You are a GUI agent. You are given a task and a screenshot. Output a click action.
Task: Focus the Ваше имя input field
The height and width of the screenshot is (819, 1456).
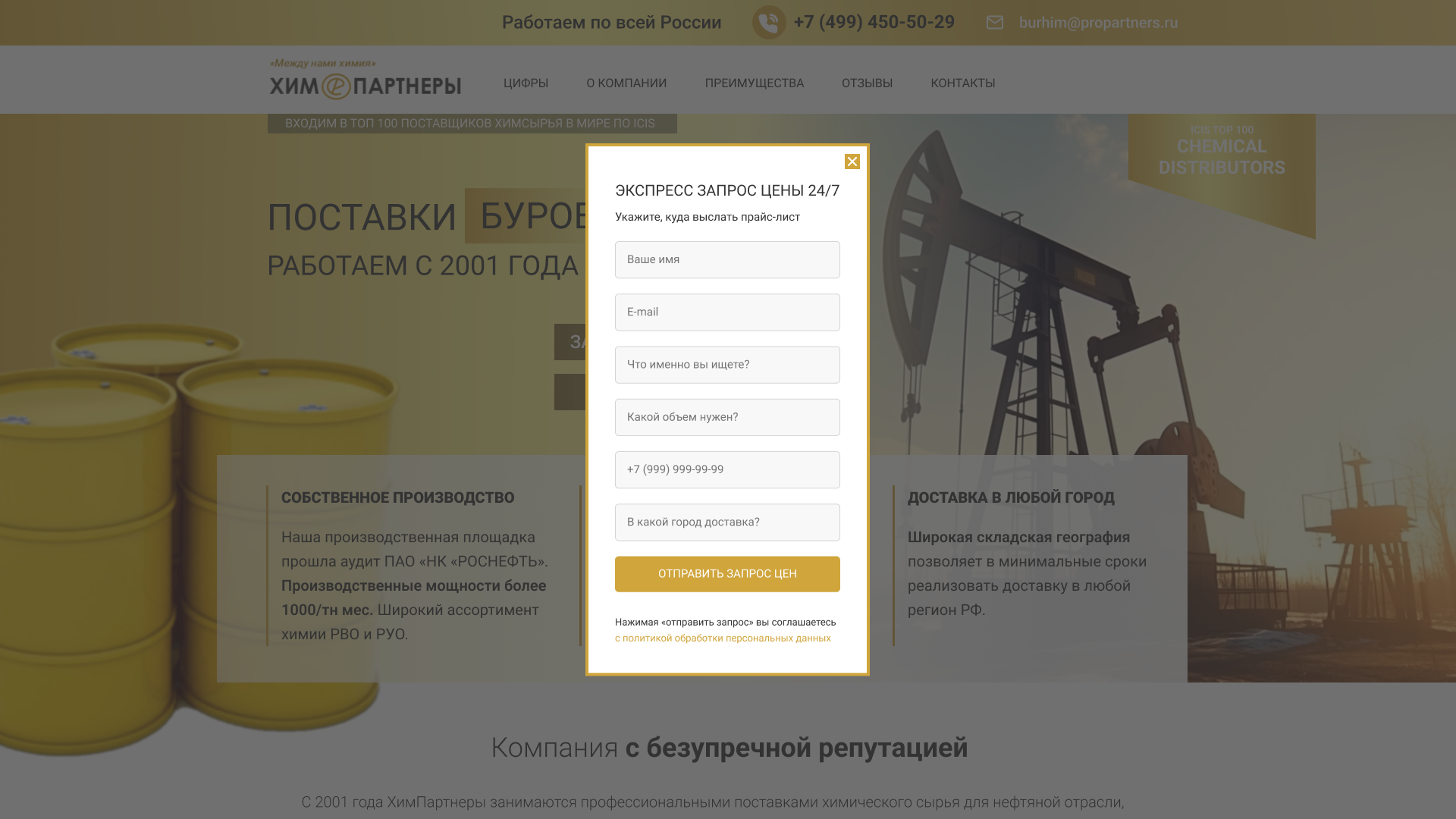point(727,259)
